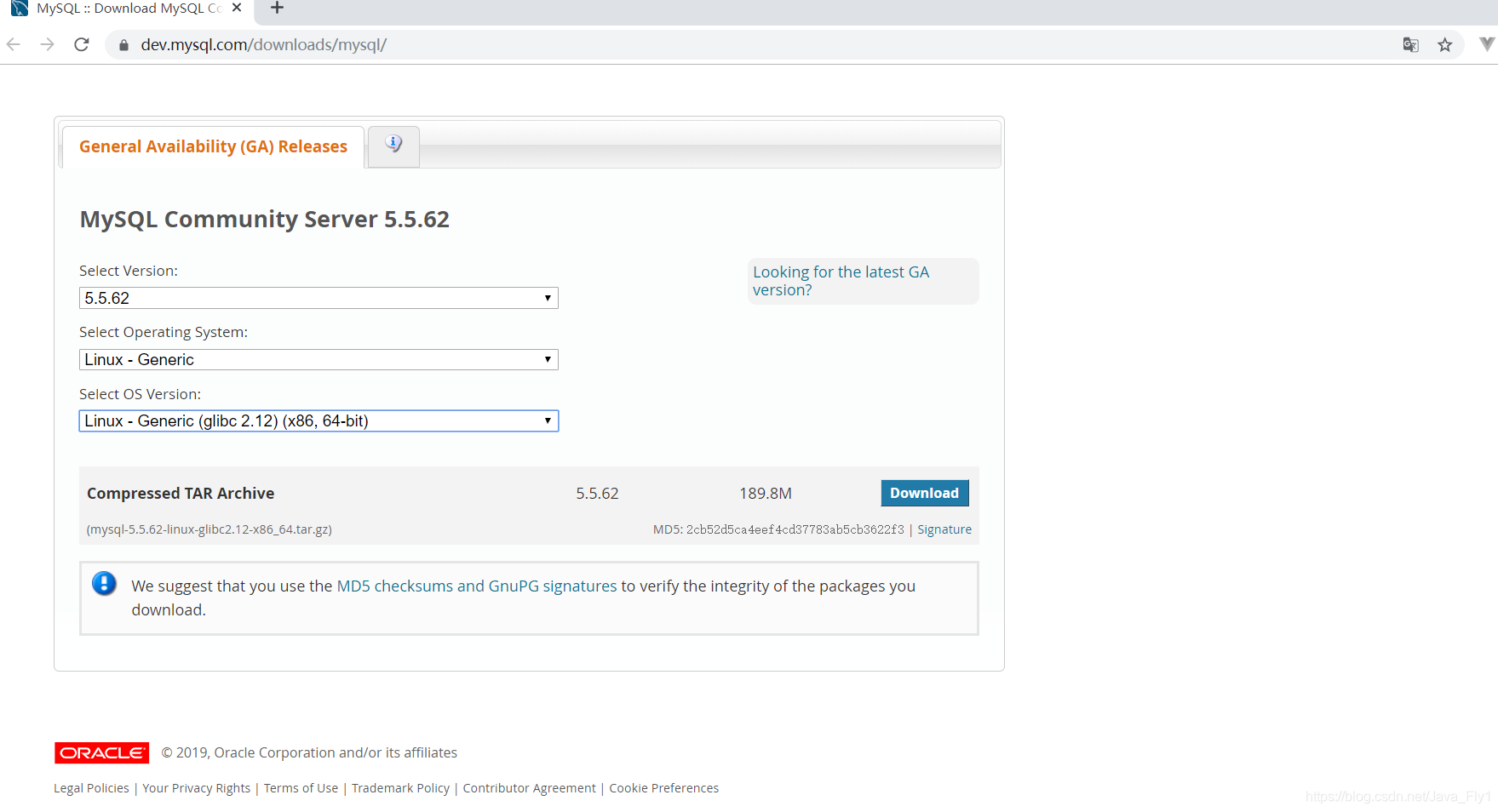Open a new browser tab
The image size is (1498, 812).
click(277, 9)
